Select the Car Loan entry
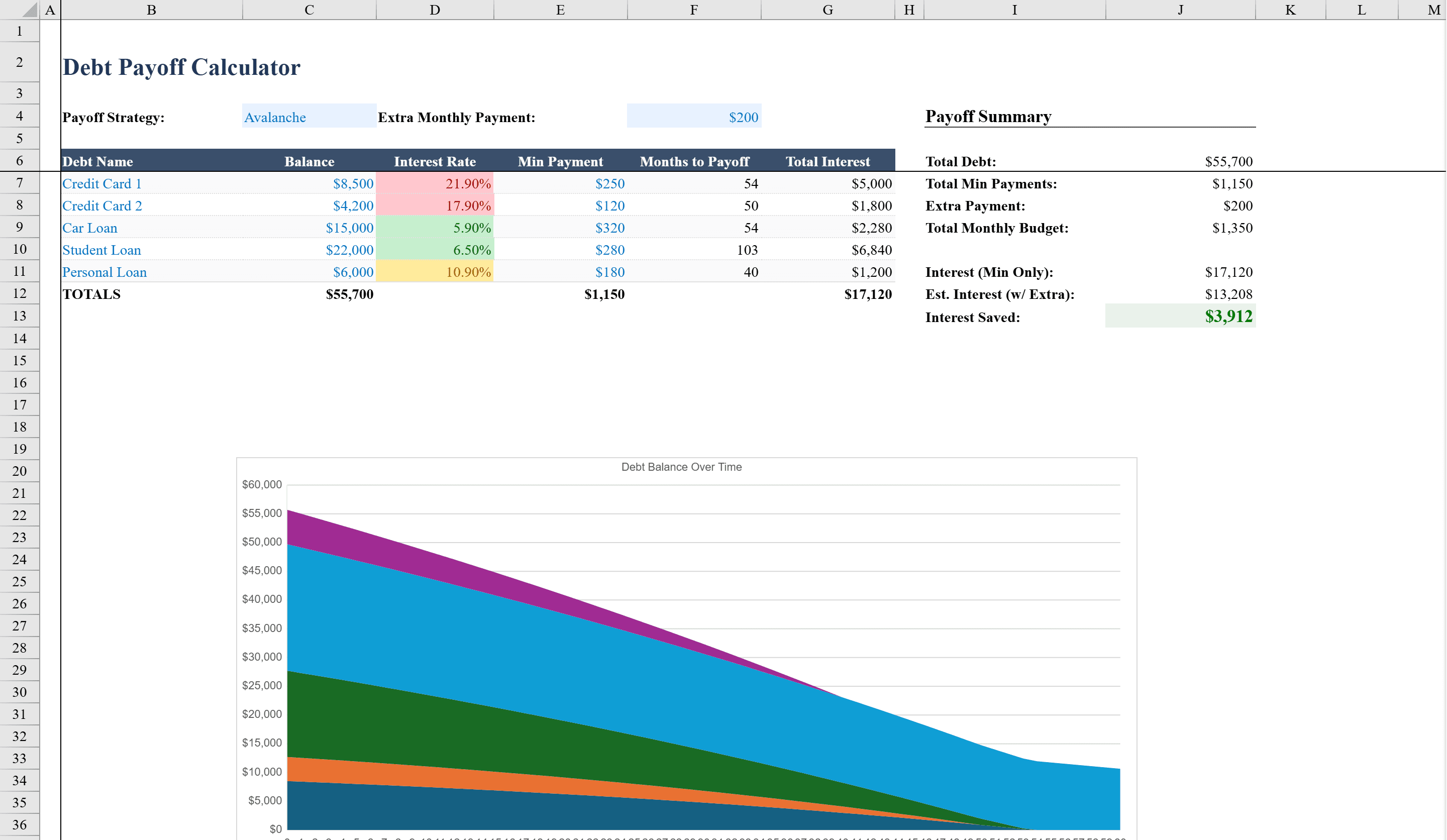The height and width of the screenshot is (840, 1447). tap(89, 228)
